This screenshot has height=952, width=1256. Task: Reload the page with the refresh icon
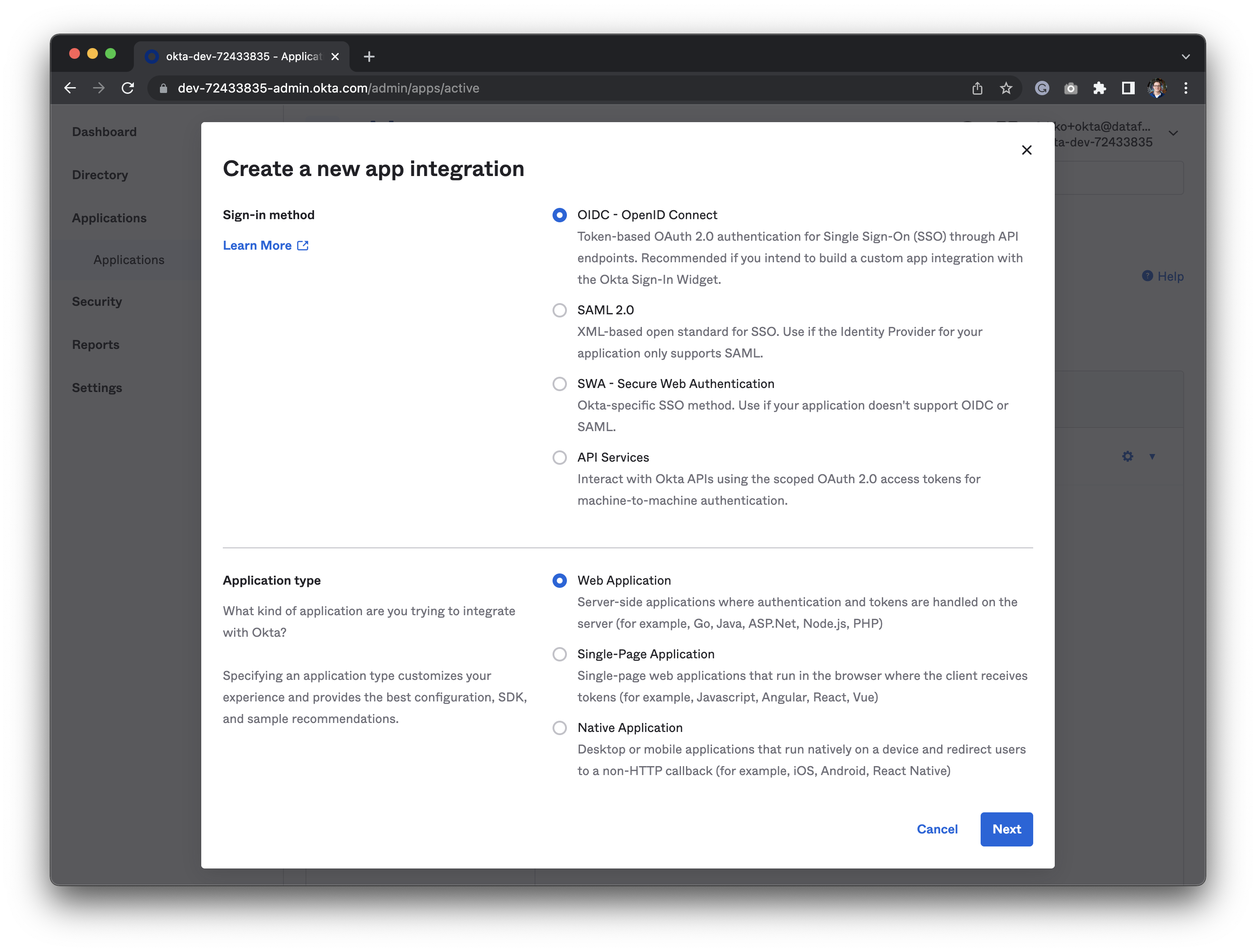(128, 88)
